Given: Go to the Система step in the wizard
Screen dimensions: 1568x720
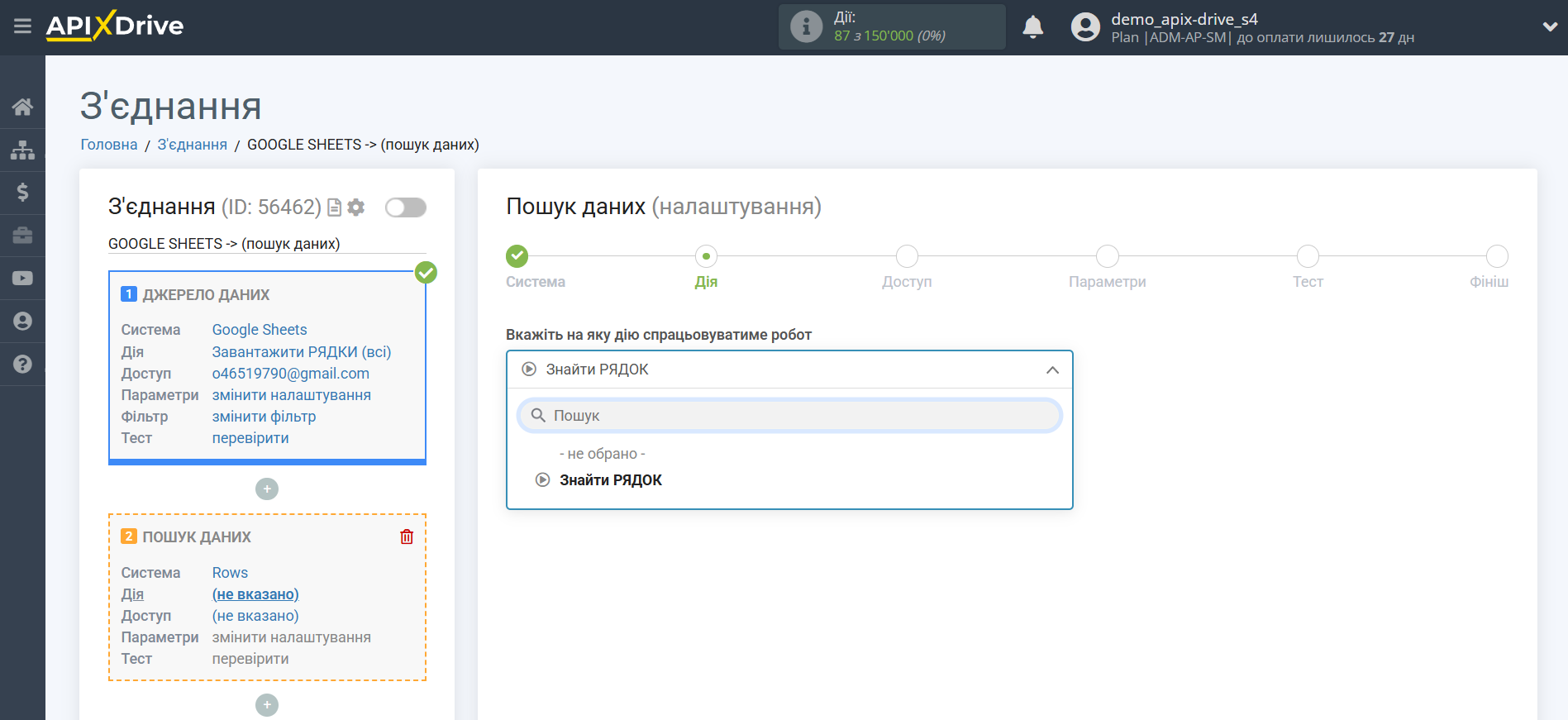Looking at the screenshot, I should [x=517, y=256].
